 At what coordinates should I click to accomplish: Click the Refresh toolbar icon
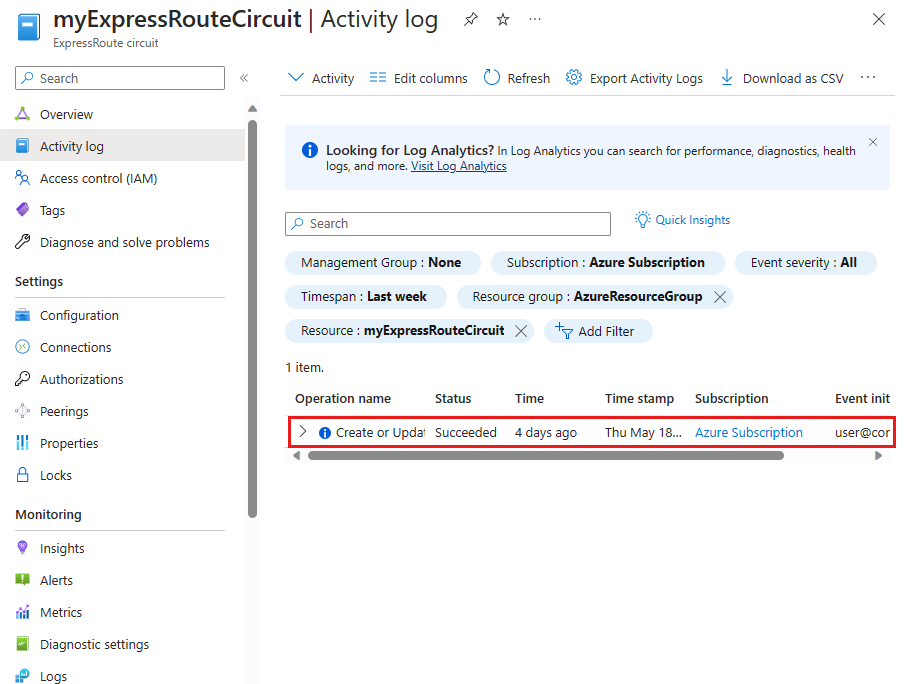click(x=492, y=78)
